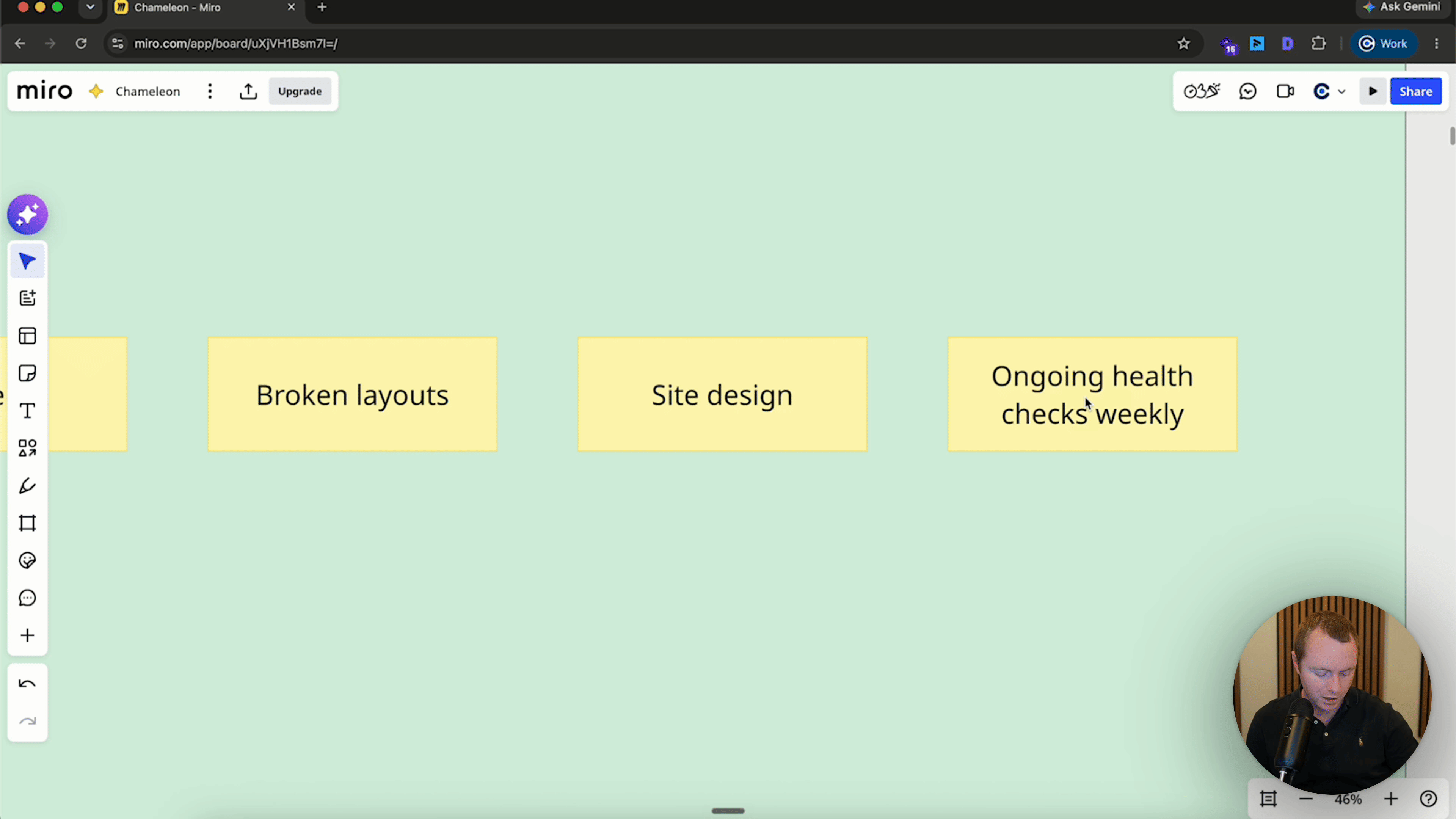Export the board with upload icon
The height and width of the screenshot is (819, 1456).
point(248,91)
